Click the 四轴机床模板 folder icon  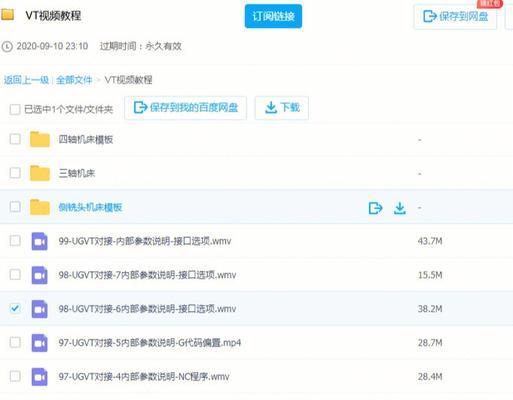(40, 139)
